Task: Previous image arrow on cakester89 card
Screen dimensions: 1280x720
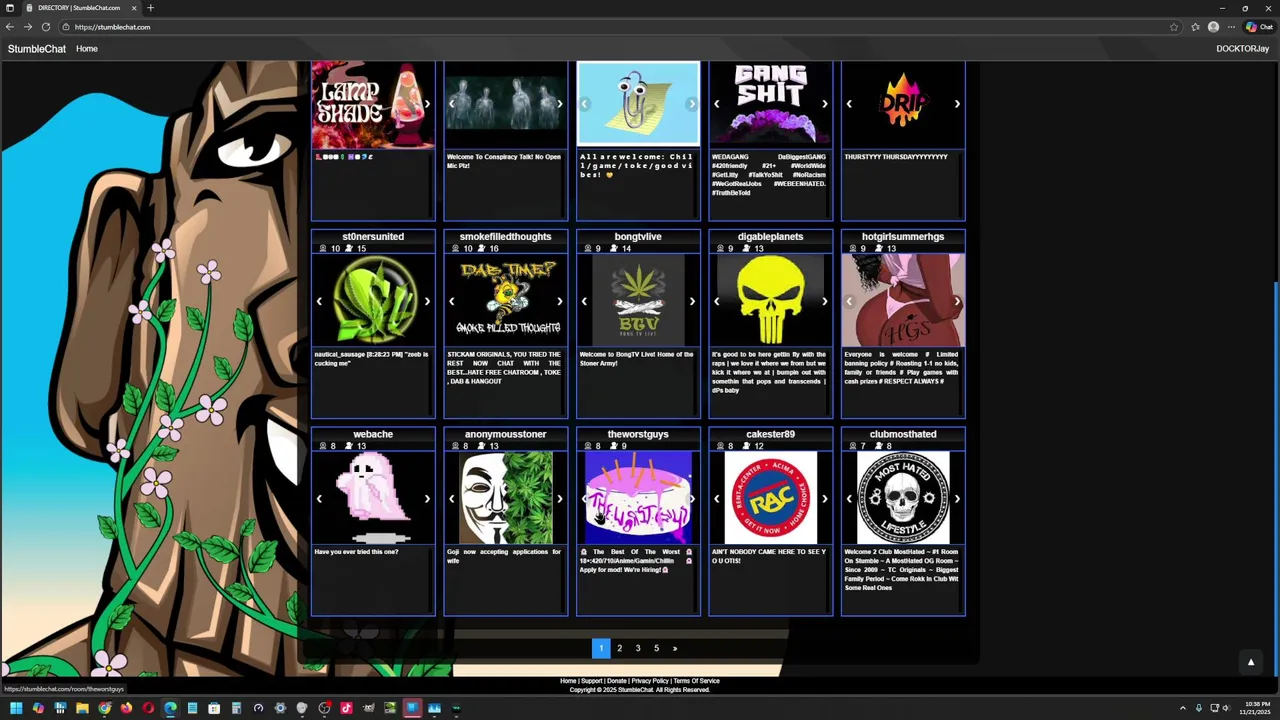Action: click(x=716, y=499)
